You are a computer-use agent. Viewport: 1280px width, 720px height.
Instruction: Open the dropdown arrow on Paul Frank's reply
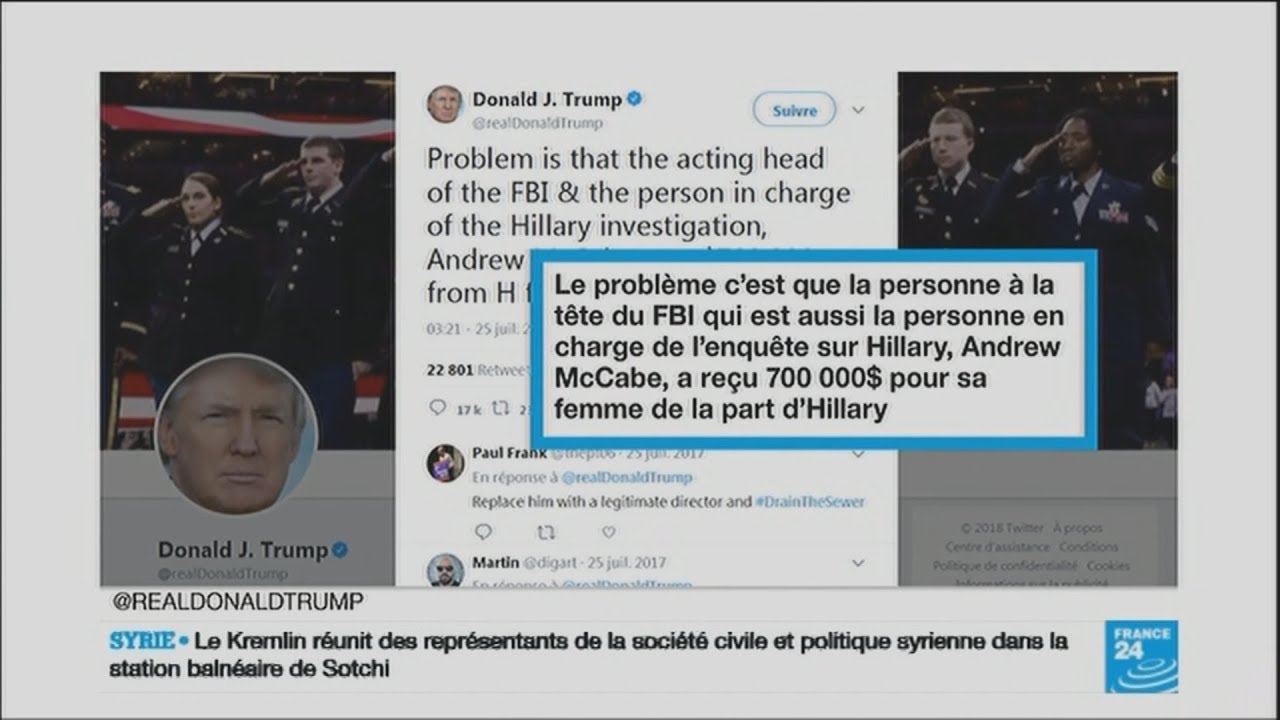point(858,454)
